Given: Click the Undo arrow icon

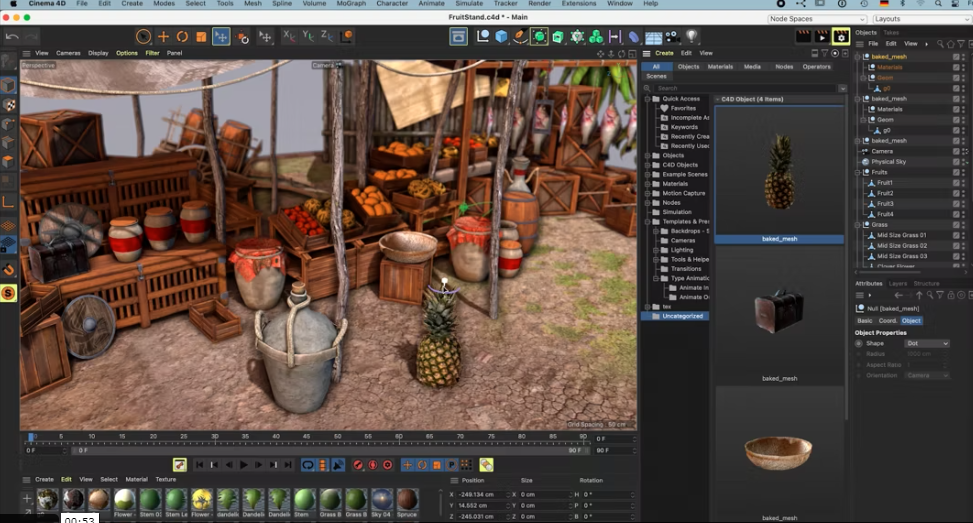Looking at the screenshot, I should coord(12,37).
